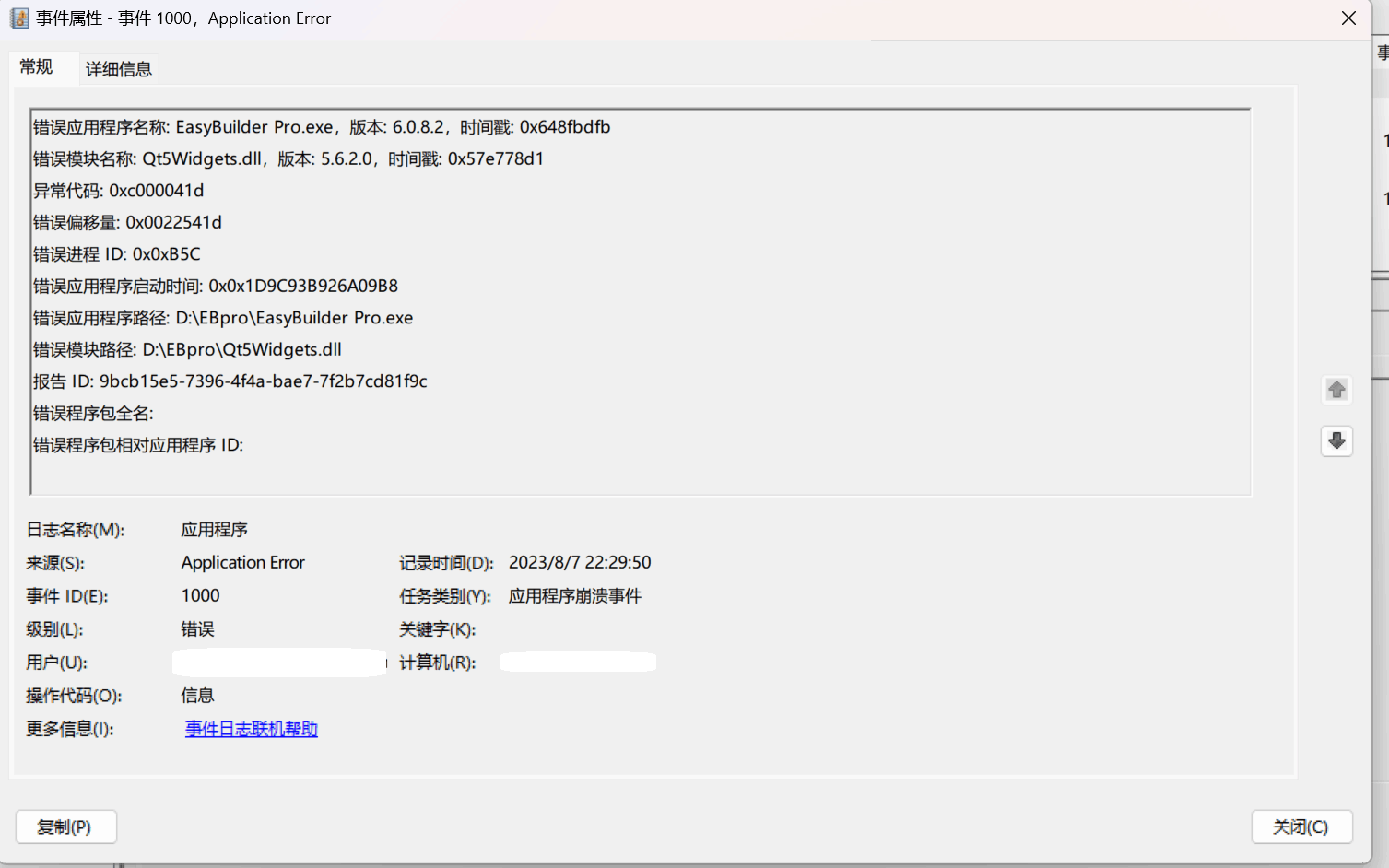Click the 关闭(C) button
This screenshot has height=868, width=1389.
[x=1301, y=827]
